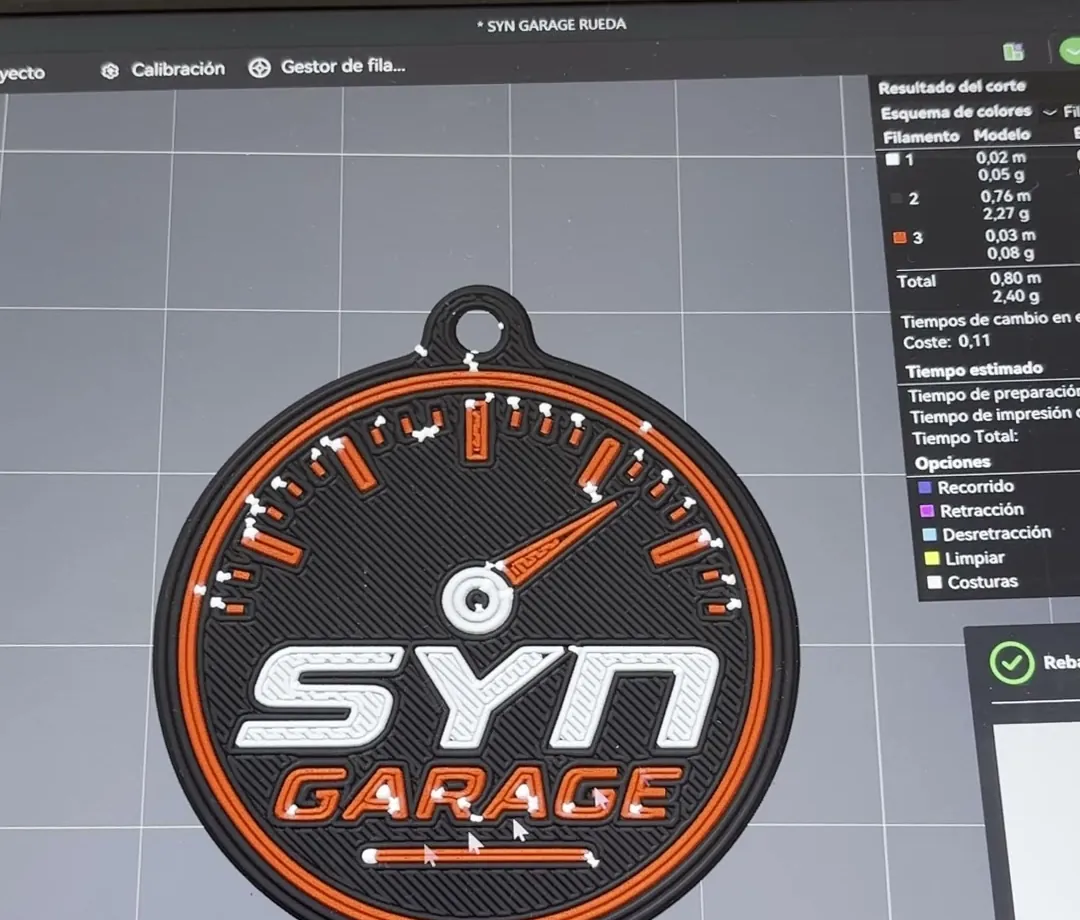Click the 0,08 g filament weight value

click(1010, 253)
